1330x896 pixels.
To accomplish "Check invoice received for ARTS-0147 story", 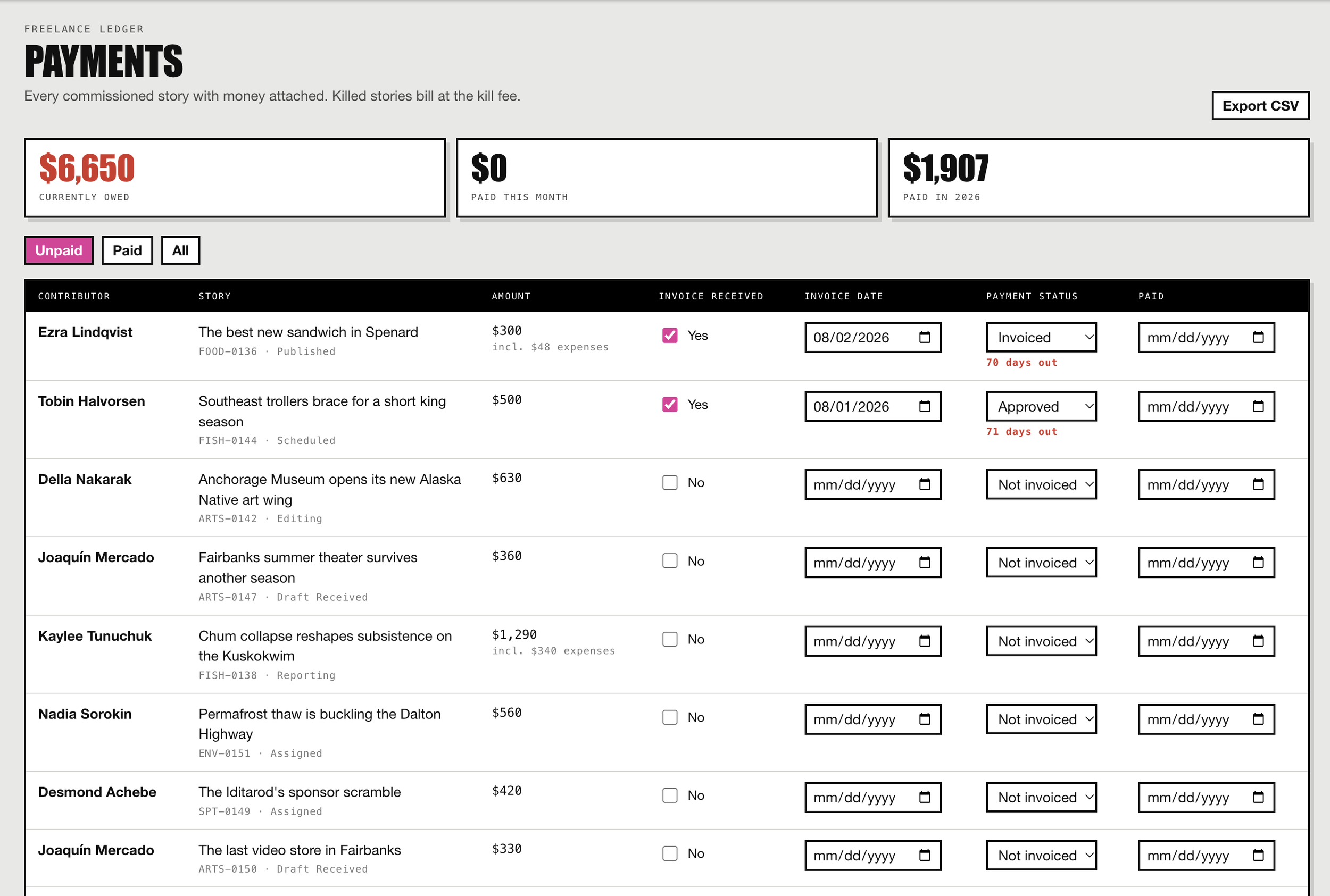I will tap(670, 561).
